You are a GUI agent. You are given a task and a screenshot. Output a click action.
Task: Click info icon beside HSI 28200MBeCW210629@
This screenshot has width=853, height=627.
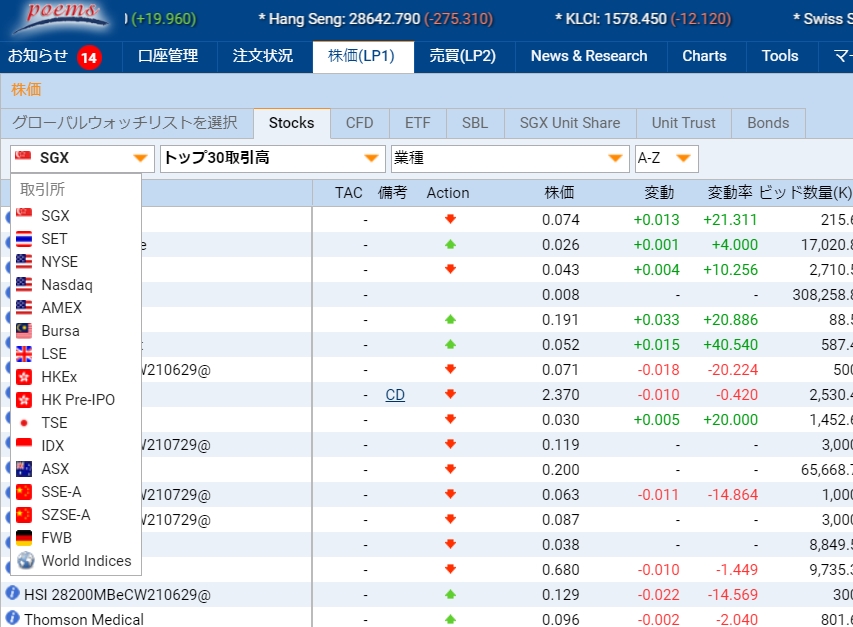pos(12,593)
